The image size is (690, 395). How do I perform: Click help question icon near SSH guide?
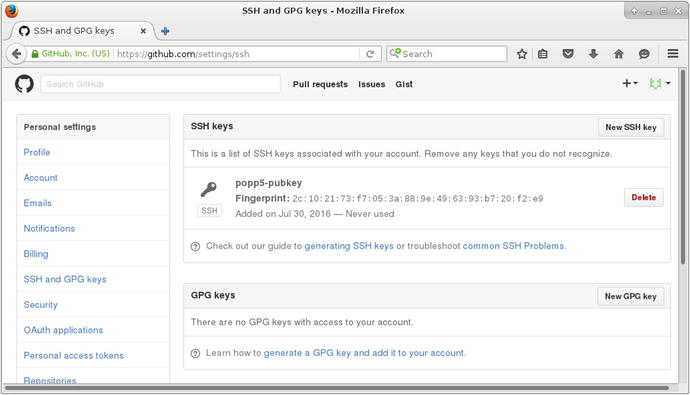click(x=195, y=246)
